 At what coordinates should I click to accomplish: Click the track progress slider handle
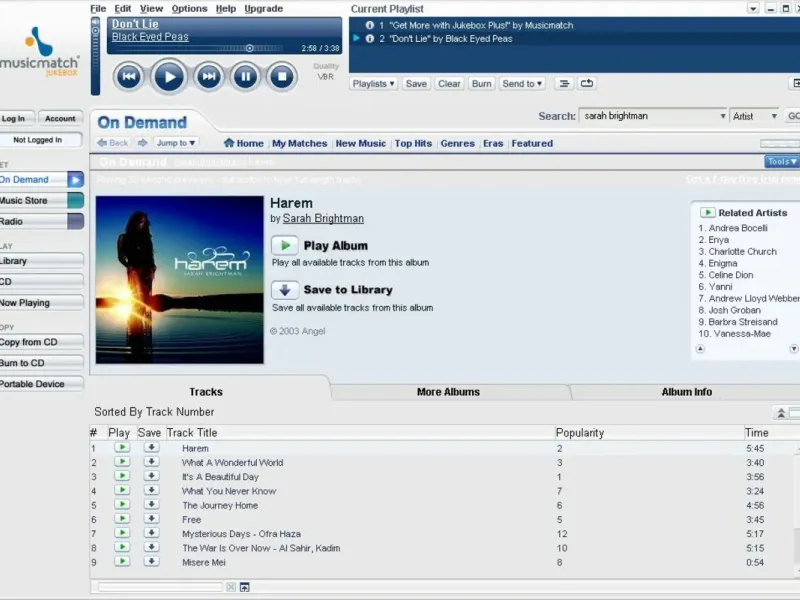(x=249, y=48)
